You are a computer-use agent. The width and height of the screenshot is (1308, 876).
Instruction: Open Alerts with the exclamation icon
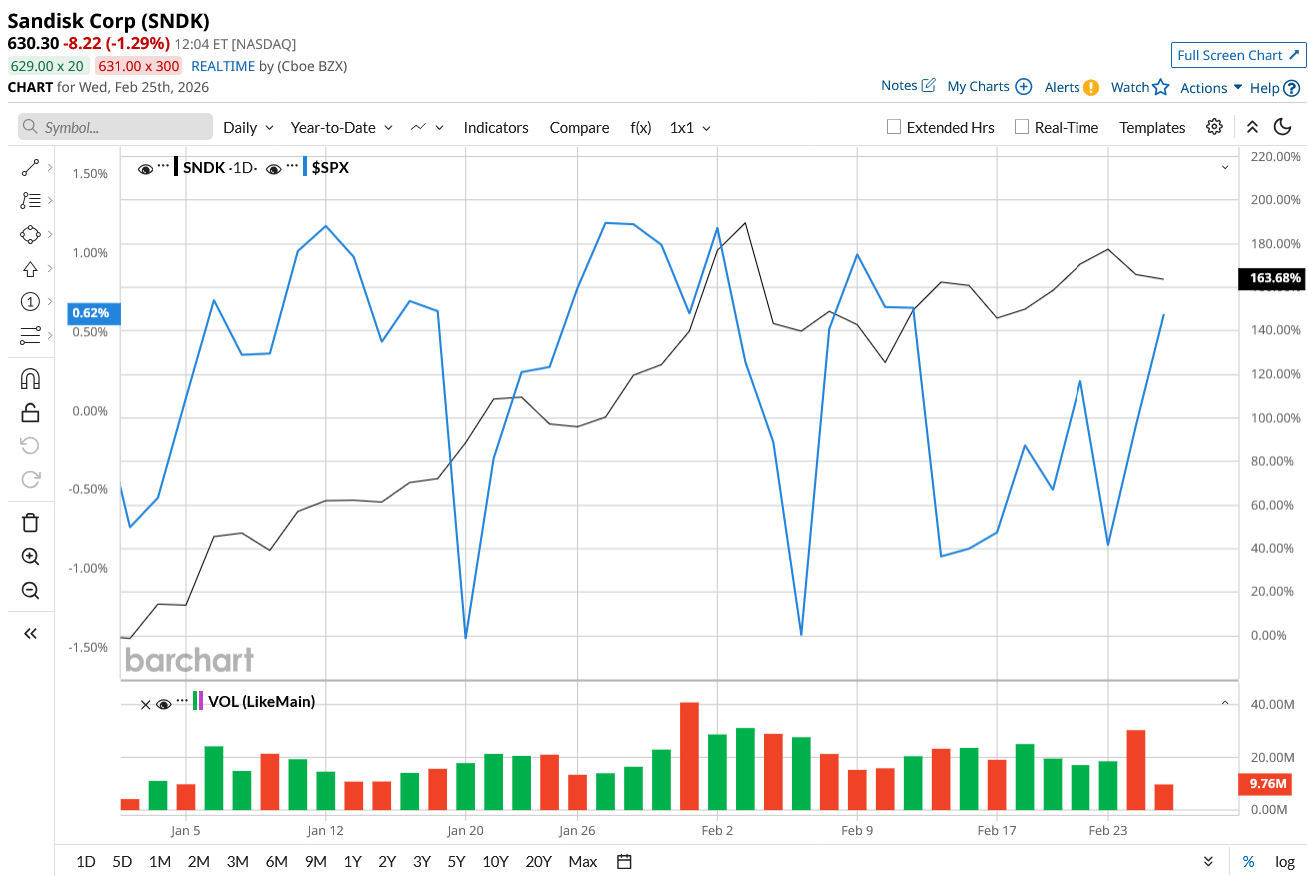1091,87
